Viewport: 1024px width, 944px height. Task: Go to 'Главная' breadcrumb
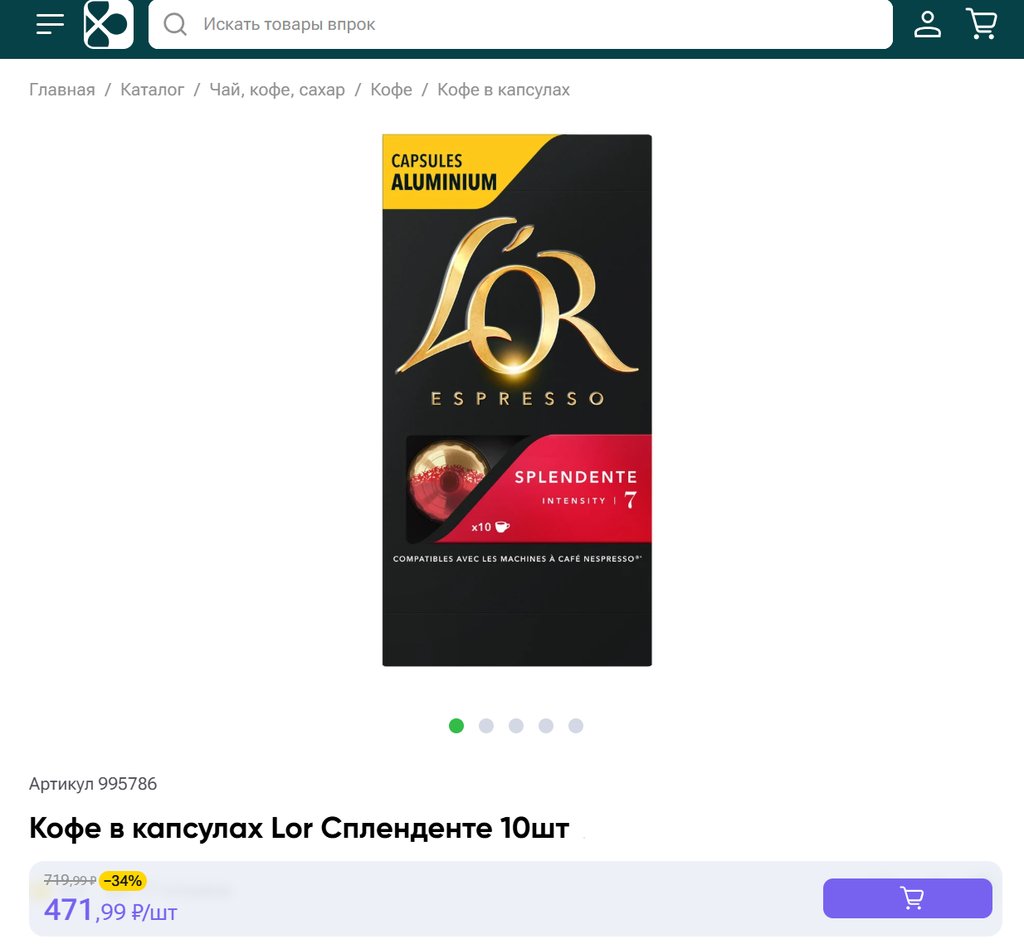62,89
